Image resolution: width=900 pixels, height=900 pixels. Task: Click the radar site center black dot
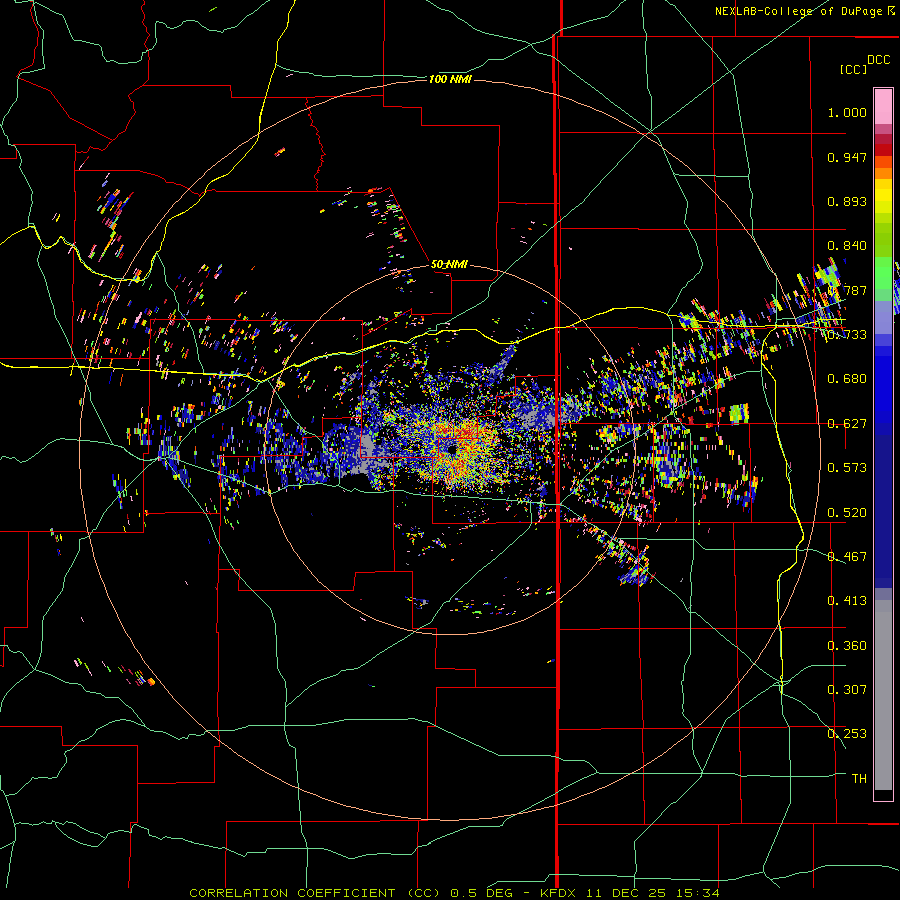(453, 448)
